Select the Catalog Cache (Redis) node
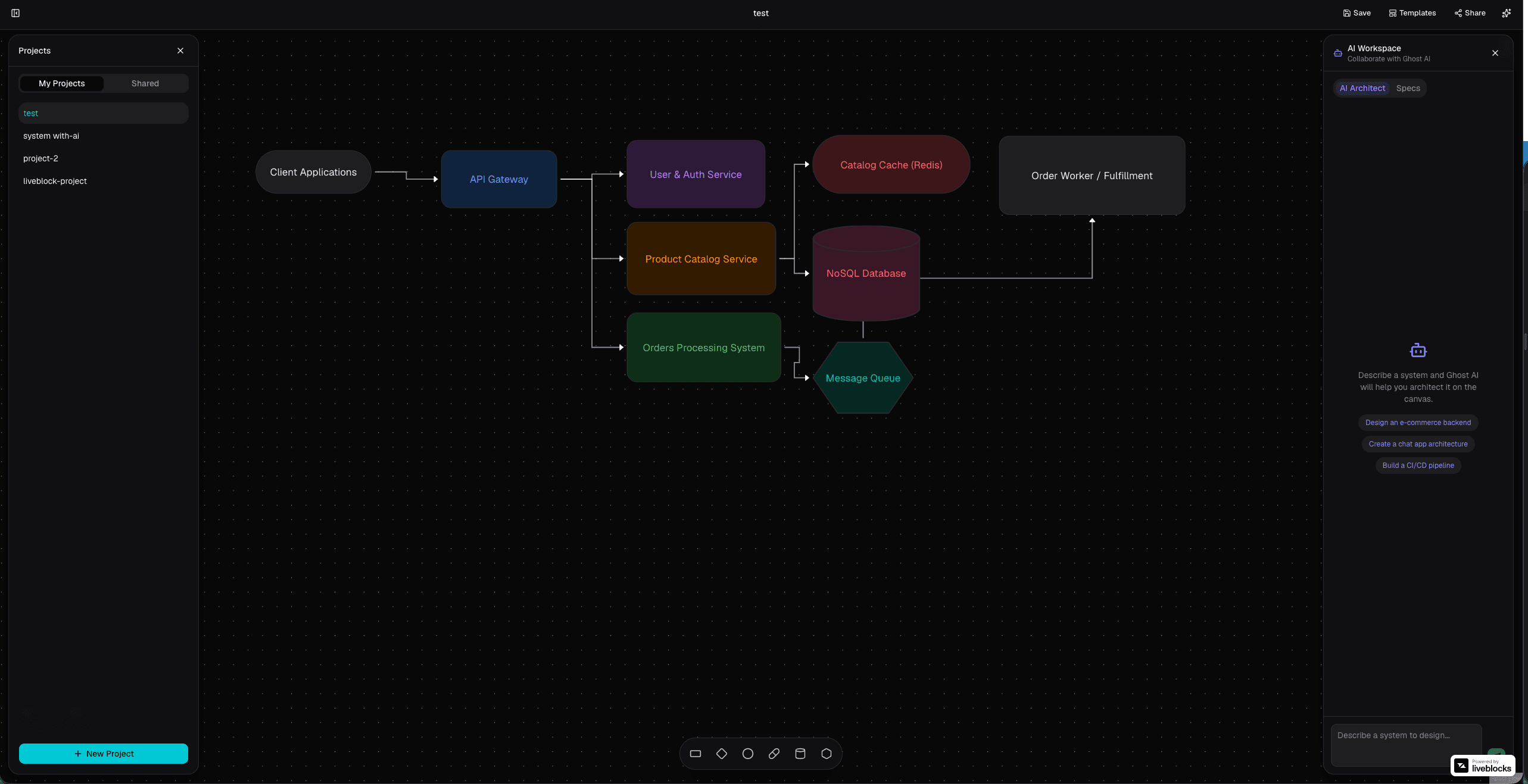 pyautogui.click(x=891, y=165)
